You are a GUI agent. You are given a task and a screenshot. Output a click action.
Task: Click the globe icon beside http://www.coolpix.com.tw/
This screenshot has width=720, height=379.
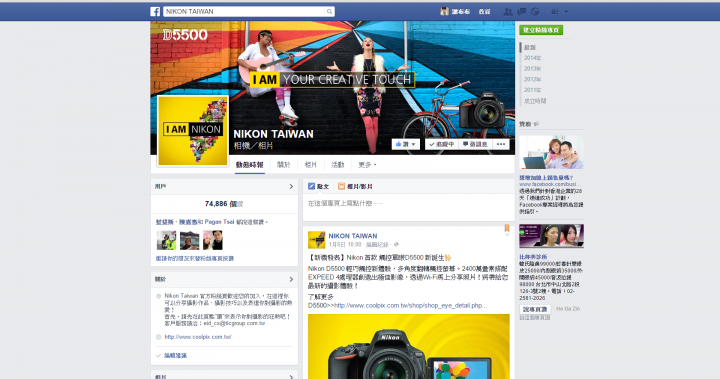pos(158,337)
